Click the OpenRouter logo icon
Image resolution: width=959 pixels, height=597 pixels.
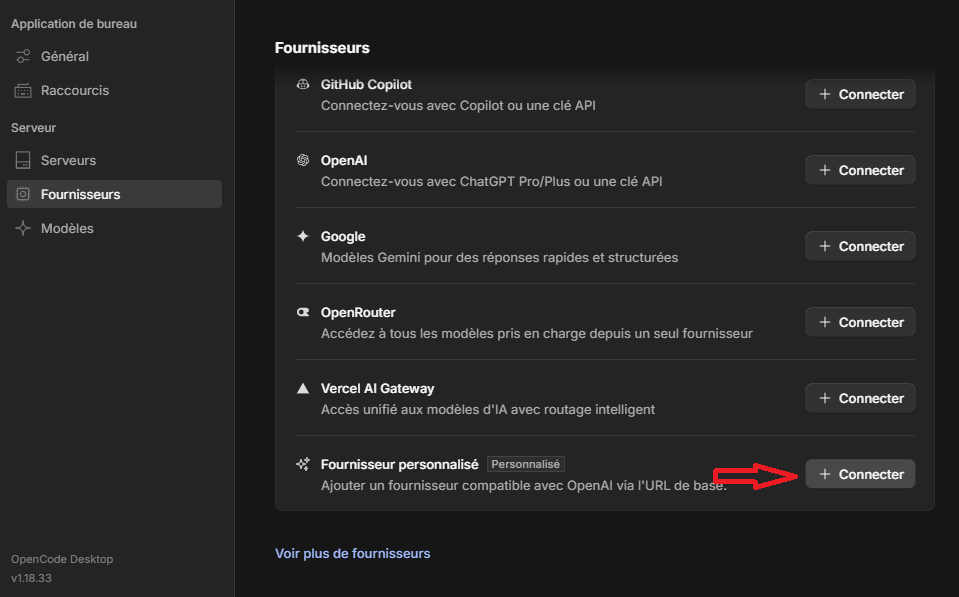pyautogui.click(x=303, y=312)
